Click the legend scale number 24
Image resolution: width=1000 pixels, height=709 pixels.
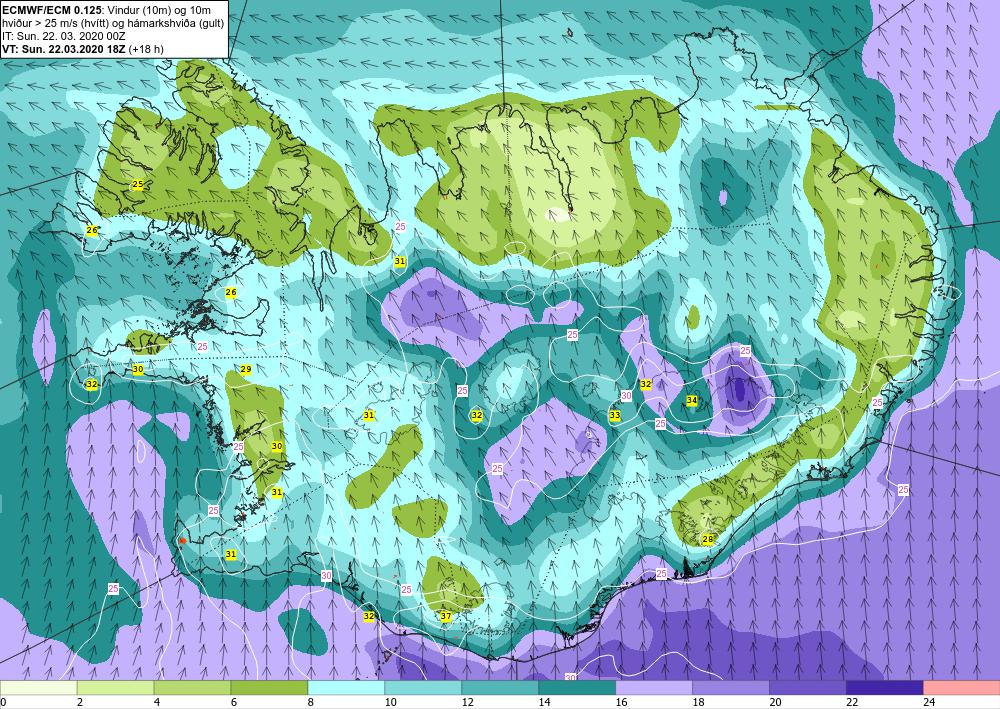click(929, 702)
